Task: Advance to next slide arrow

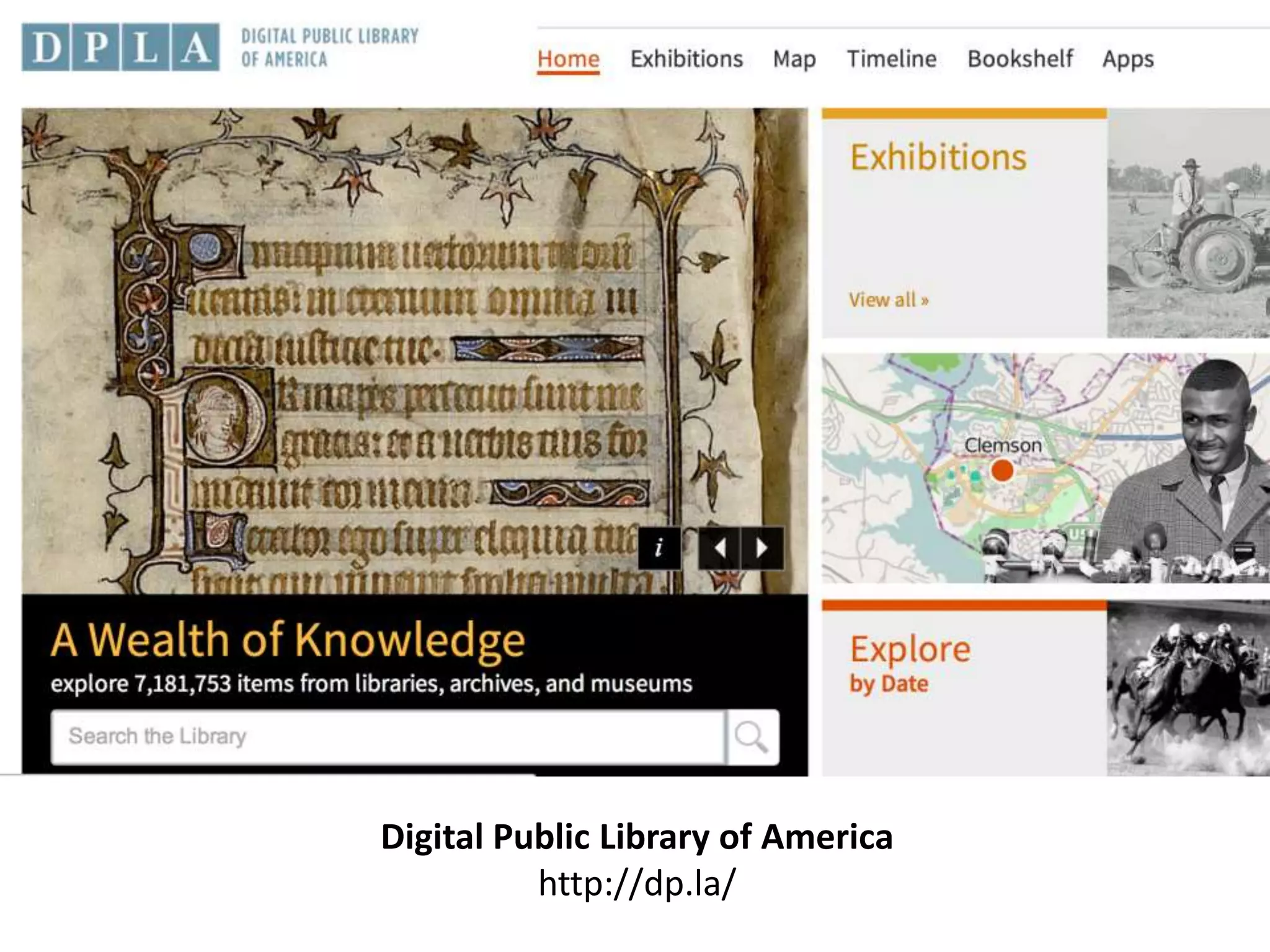Action: [x=762, y=549]
